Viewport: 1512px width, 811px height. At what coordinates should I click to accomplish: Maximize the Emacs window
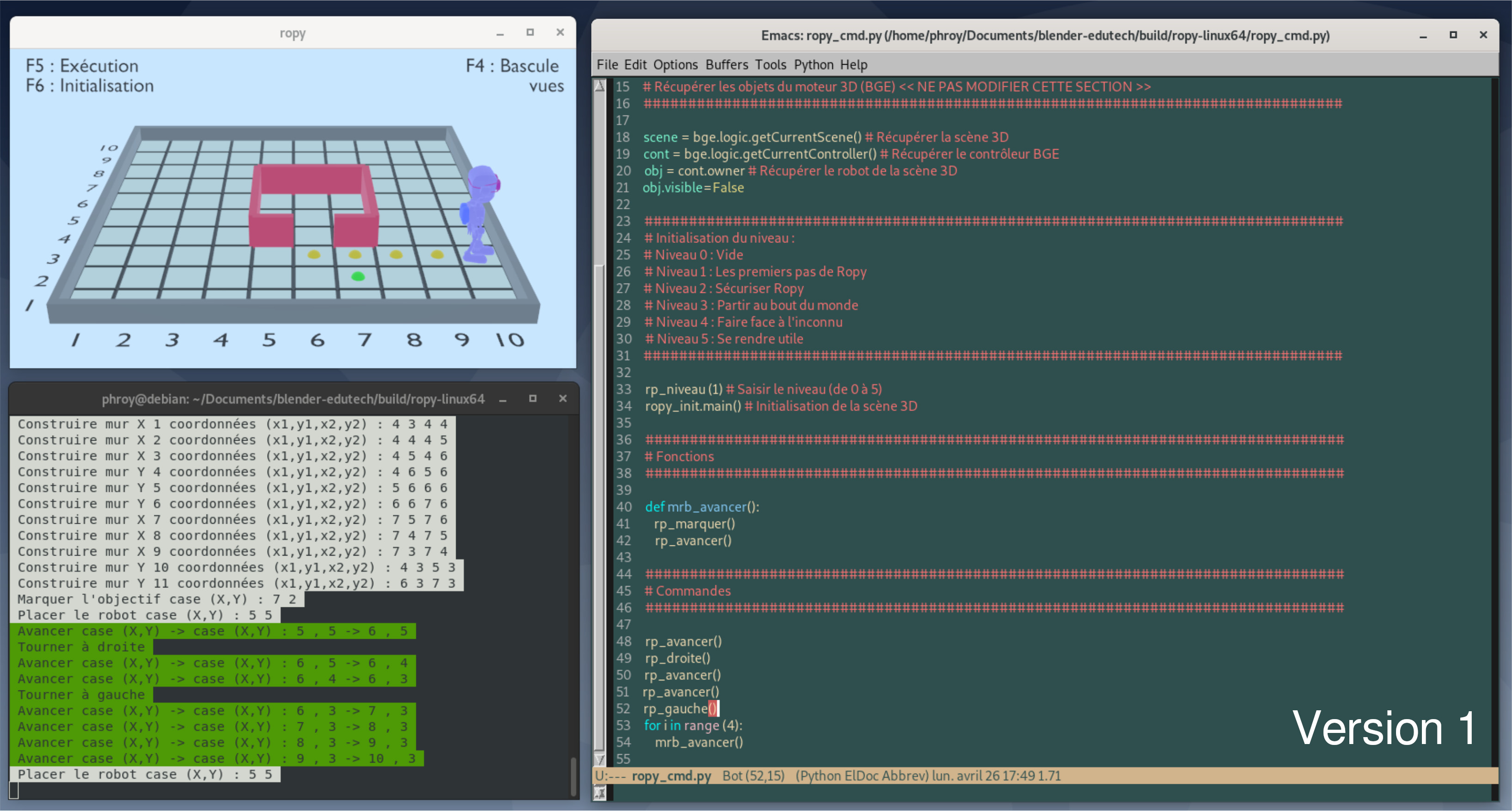point(1453,35)
